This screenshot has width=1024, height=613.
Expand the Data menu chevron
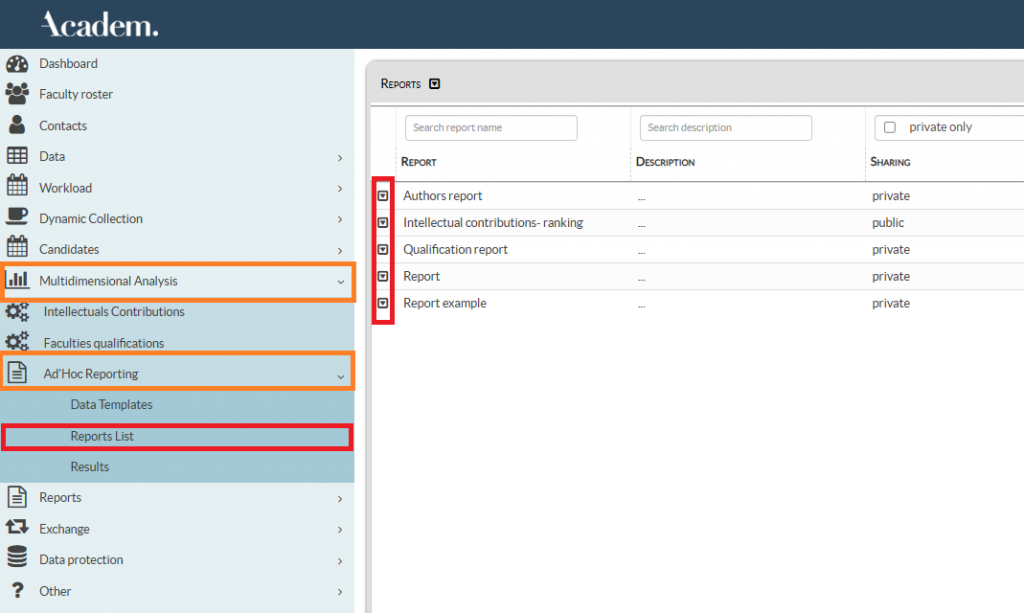coord(340,157)
